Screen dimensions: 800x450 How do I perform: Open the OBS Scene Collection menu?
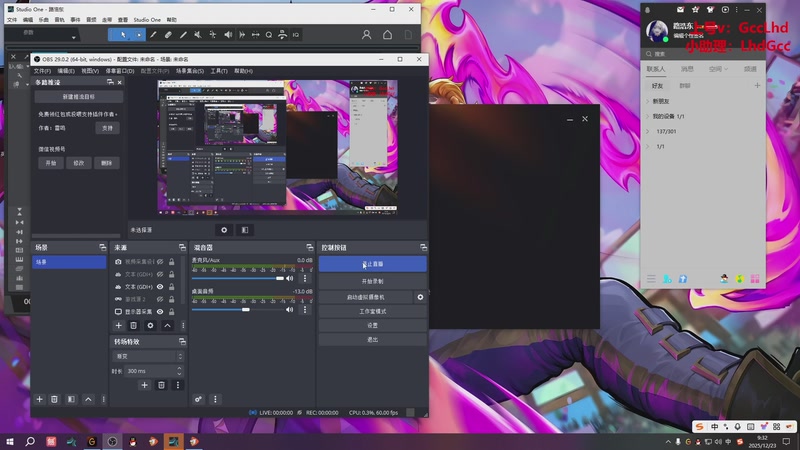coord(190,71)
